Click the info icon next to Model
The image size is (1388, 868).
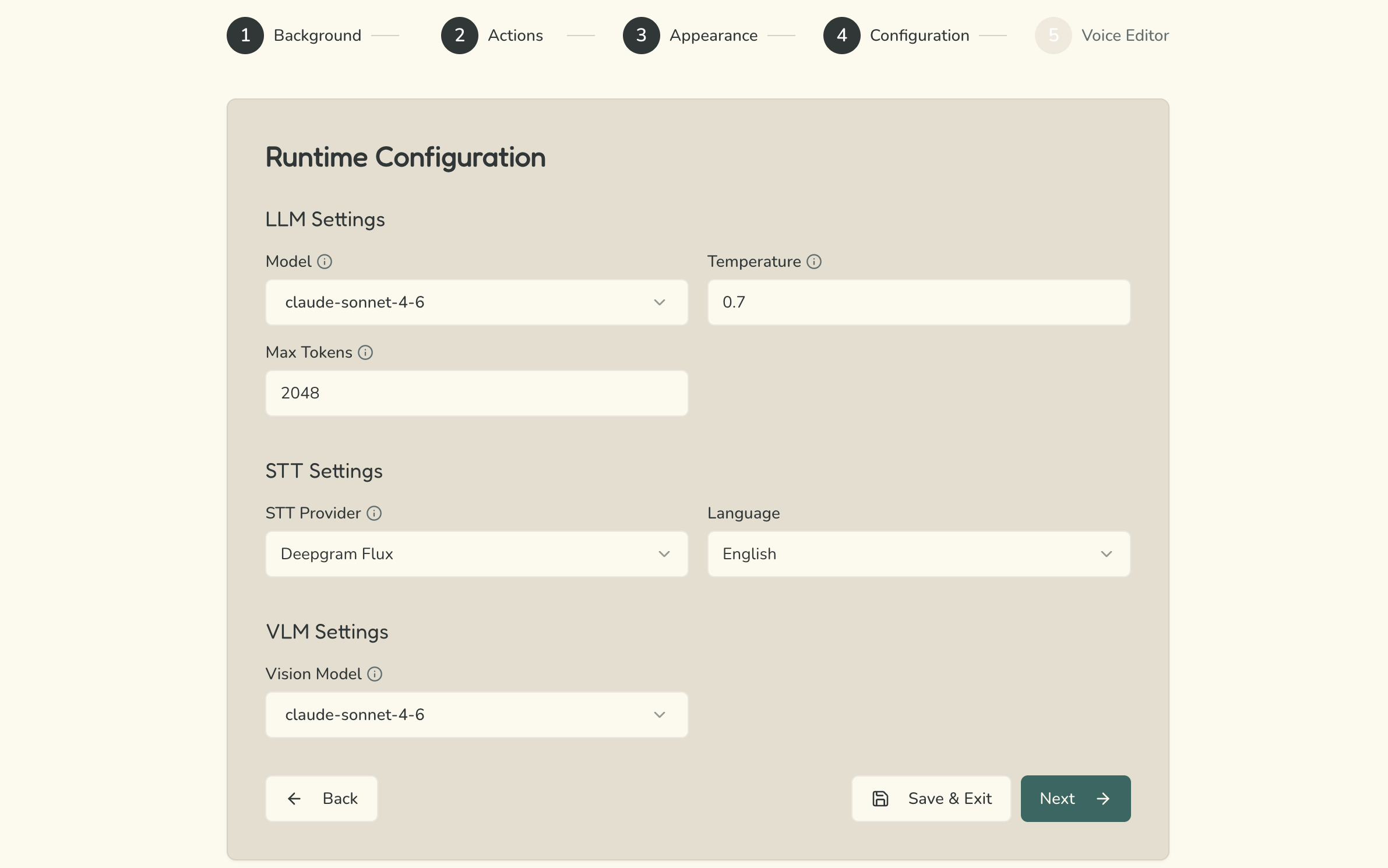point(325,262)
